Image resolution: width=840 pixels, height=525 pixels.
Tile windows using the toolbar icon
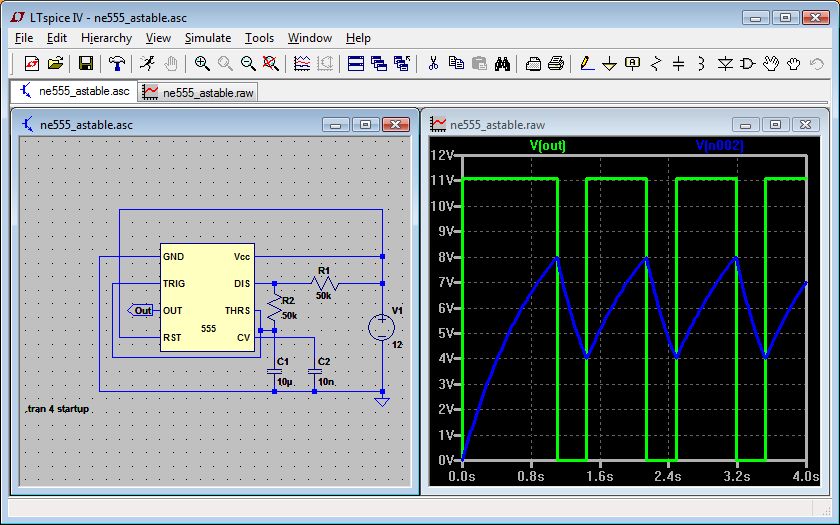(x=356, y=64)
